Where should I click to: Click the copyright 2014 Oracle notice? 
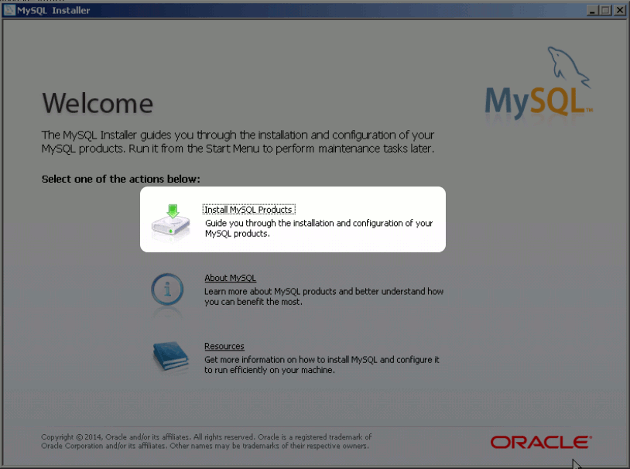click(206, 441)
